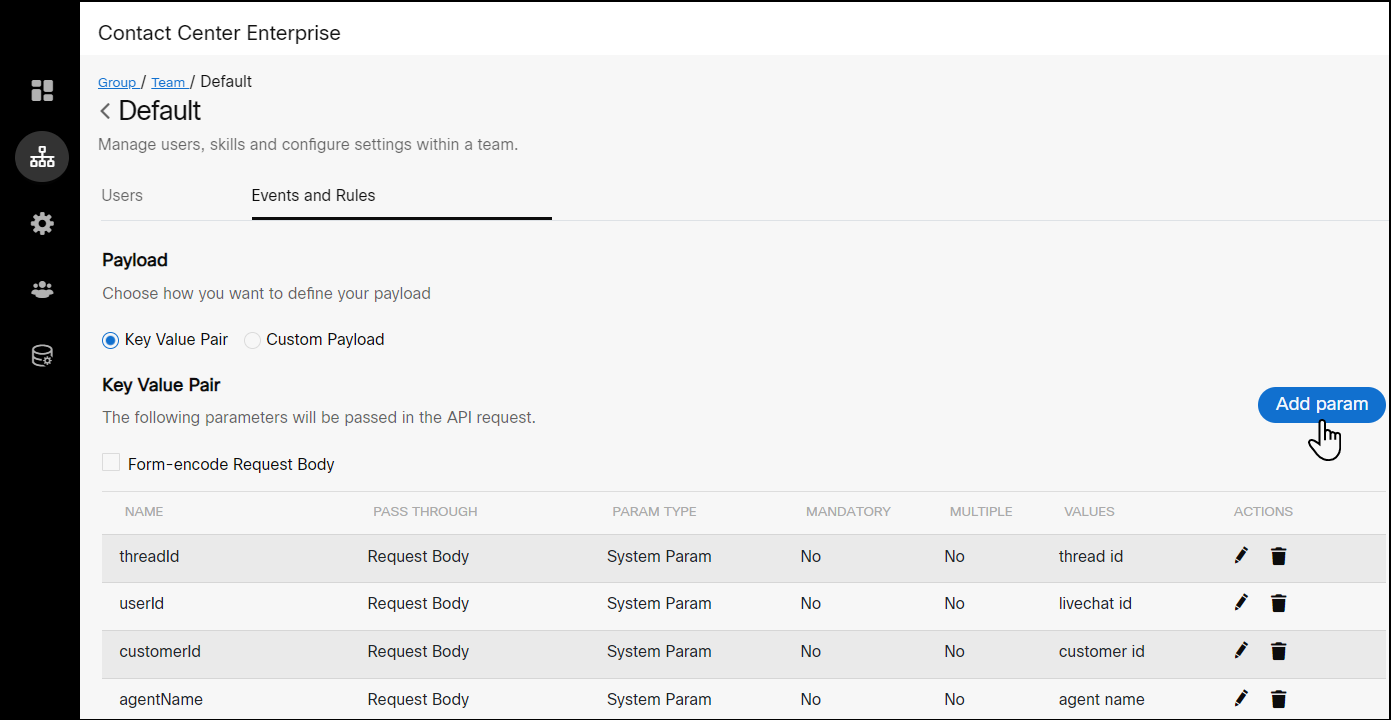Go back using the arrow beside Default
Screen dimensions: 1391x720
tap(105, 111)
